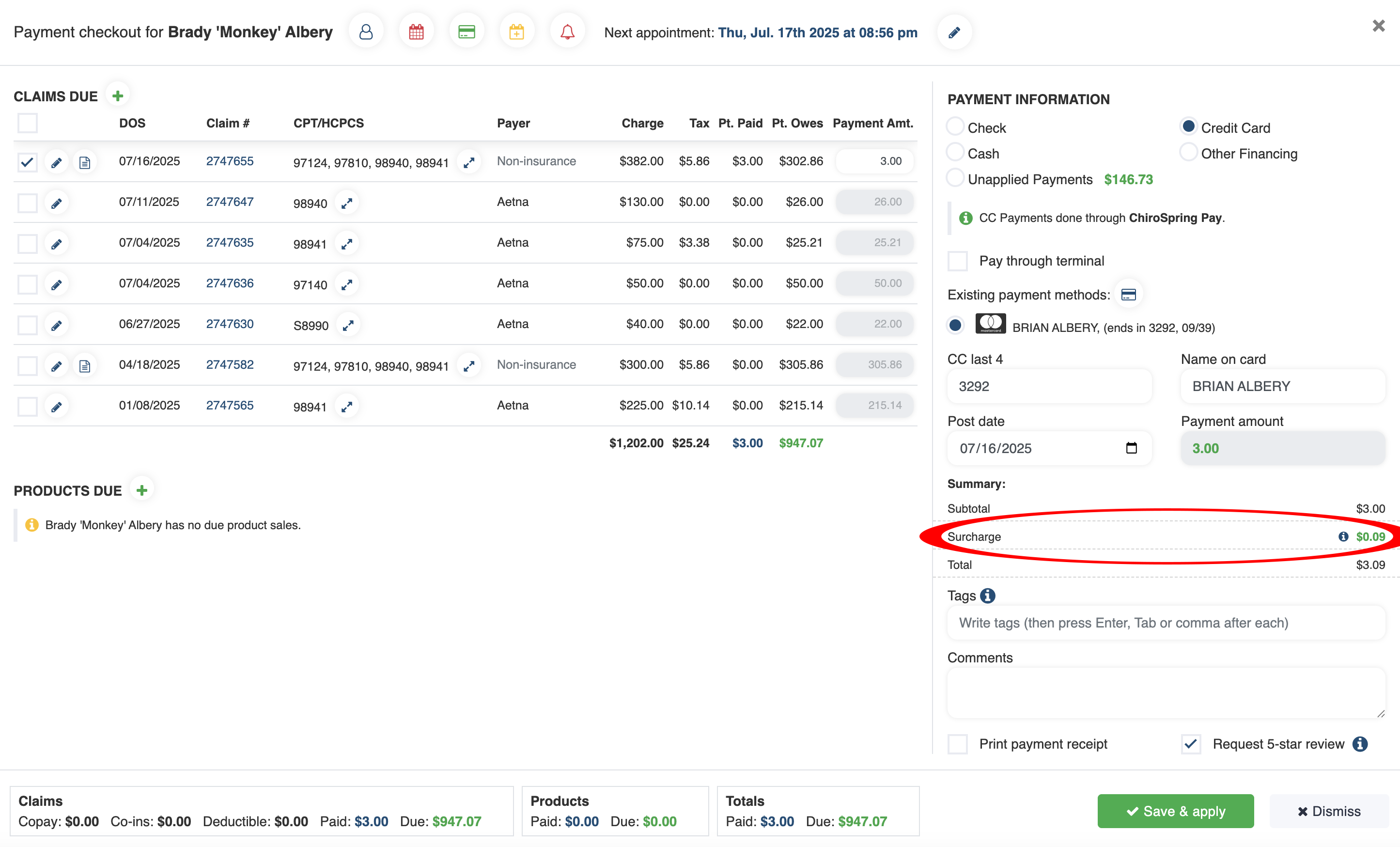Select the Cash payment radio button
This screenshot has width=1400, height=847.
point(955,153)
